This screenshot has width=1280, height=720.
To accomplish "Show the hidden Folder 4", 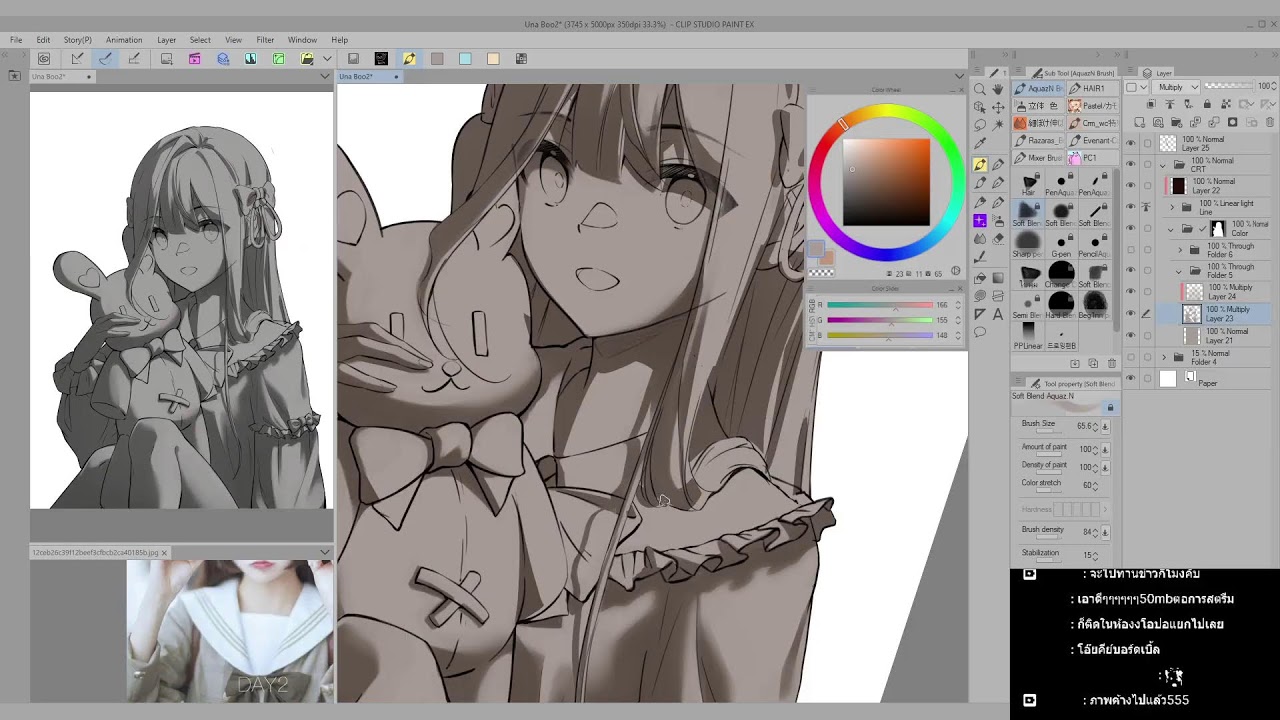I will coord(1131,357).
